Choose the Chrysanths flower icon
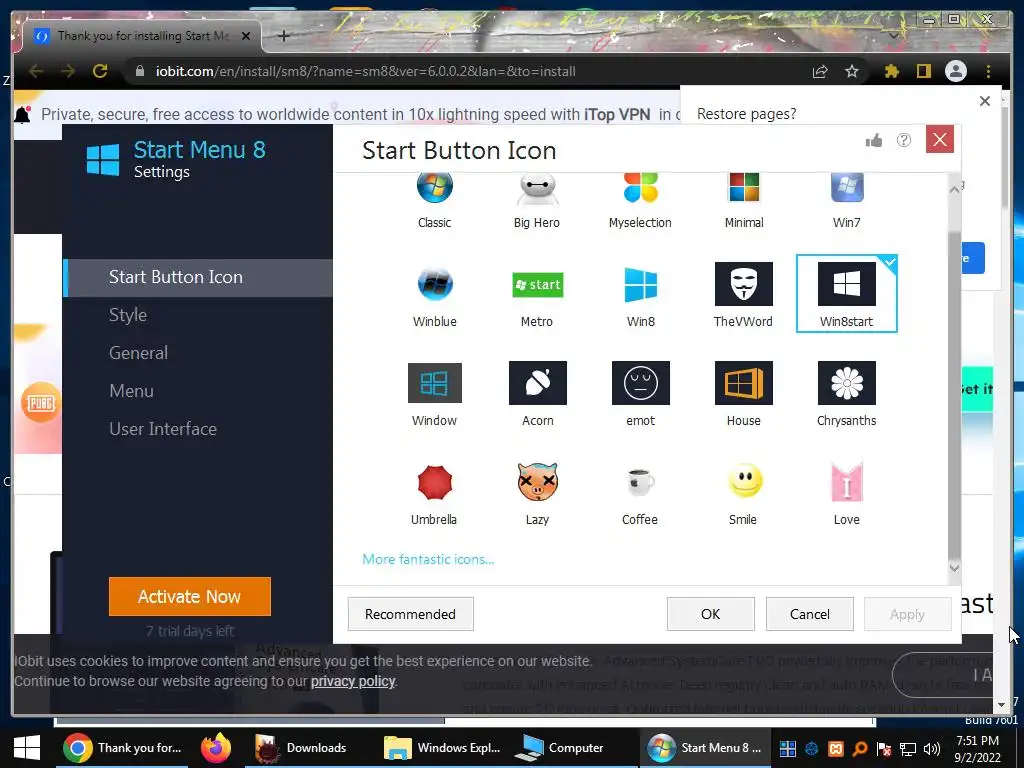The height and width of the screenshot is (768, 1024). [846, 394]
